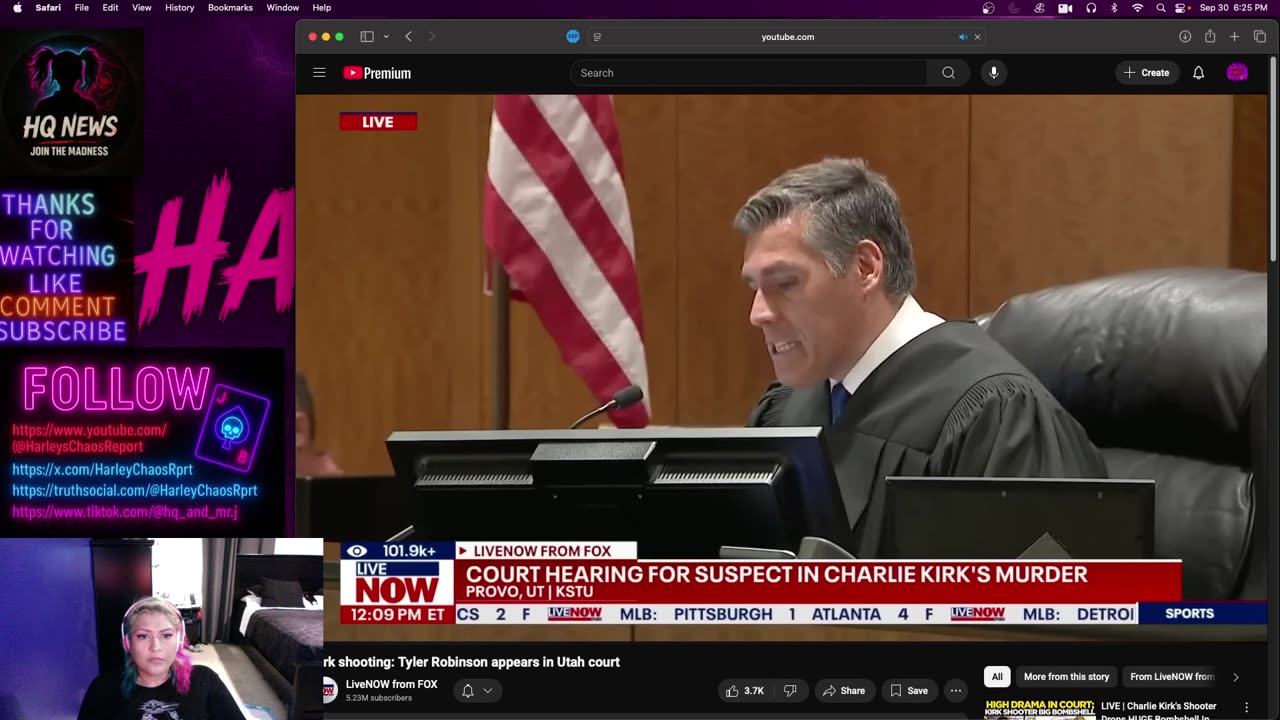
Task: Open LiveNOW from FOX channel name
Action: (392, 684)
